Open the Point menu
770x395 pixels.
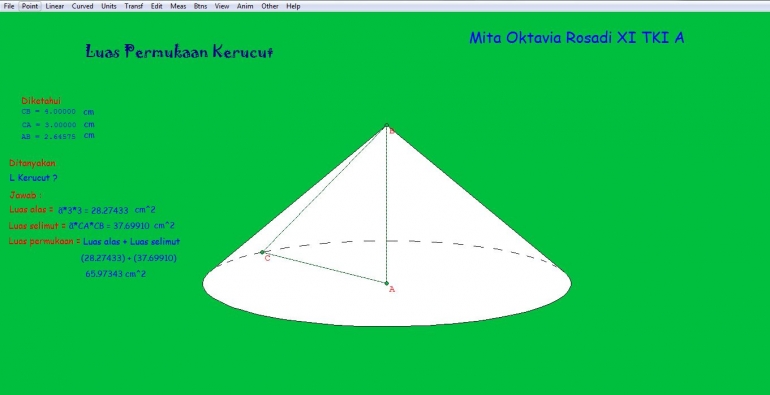pyautogui.click(x=30, y=6)
